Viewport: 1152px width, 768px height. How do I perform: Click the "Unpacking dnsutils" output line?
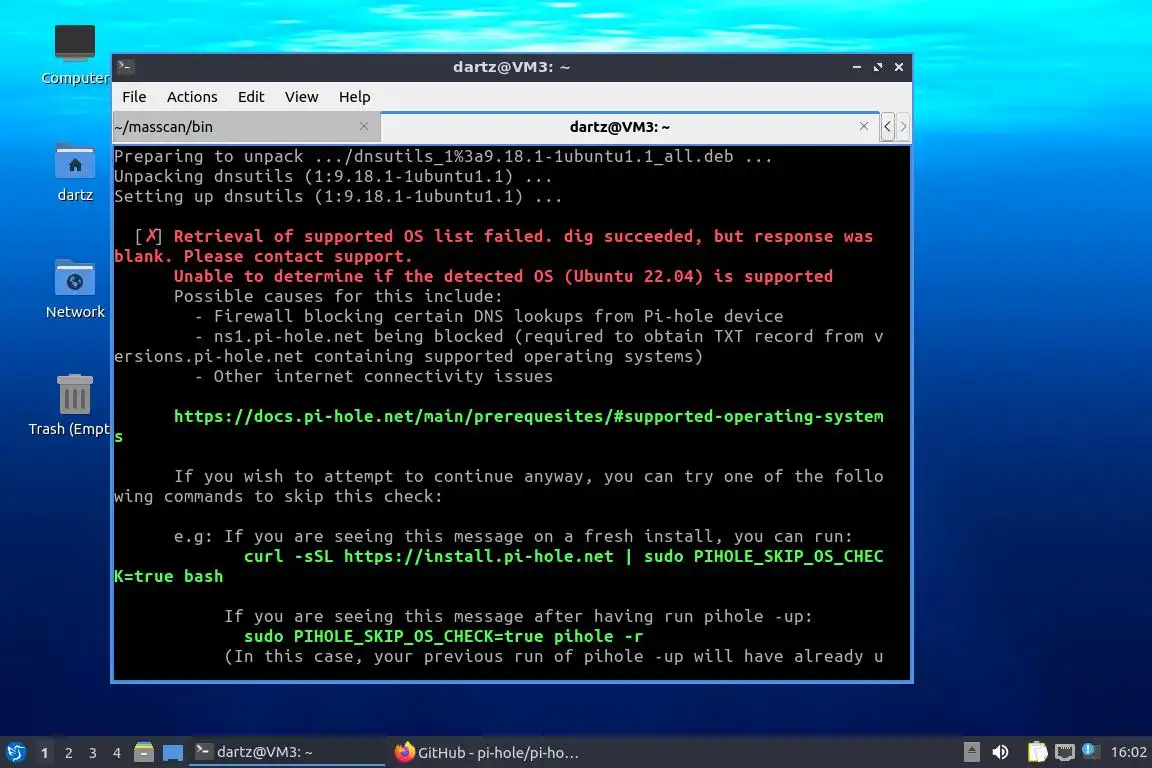pyautogui.click(x=333, y=177)
